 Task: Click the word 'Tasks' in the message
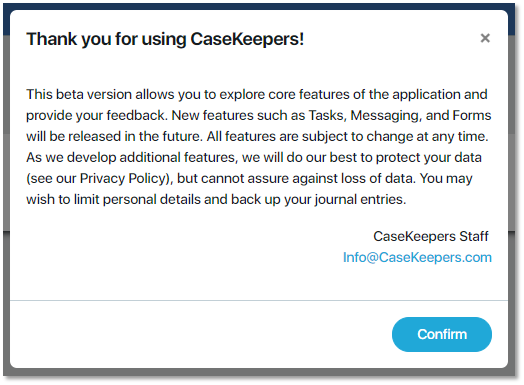(326, 115)
